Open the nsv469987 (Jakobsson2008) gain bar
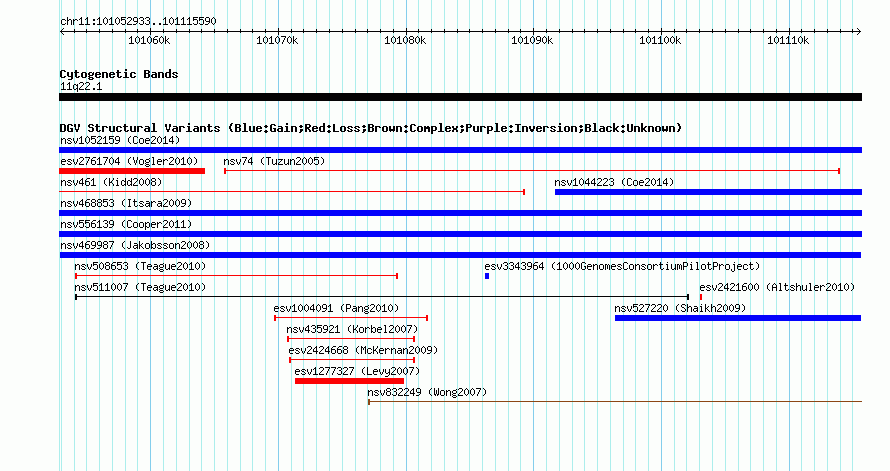 [460, 255]
